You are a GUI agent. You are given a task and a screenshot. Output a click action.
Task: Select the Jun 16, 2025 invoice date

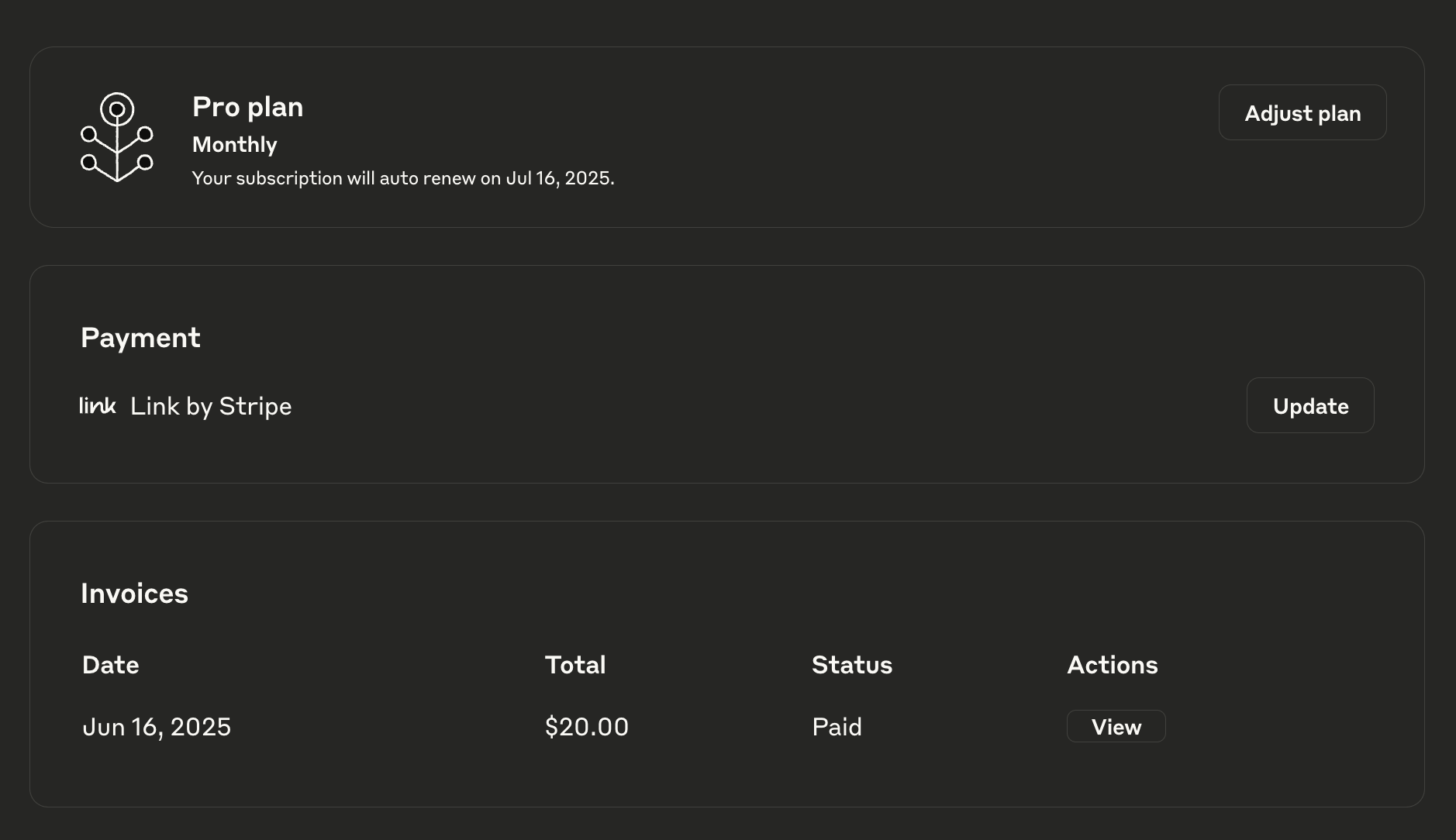point(157,727)
